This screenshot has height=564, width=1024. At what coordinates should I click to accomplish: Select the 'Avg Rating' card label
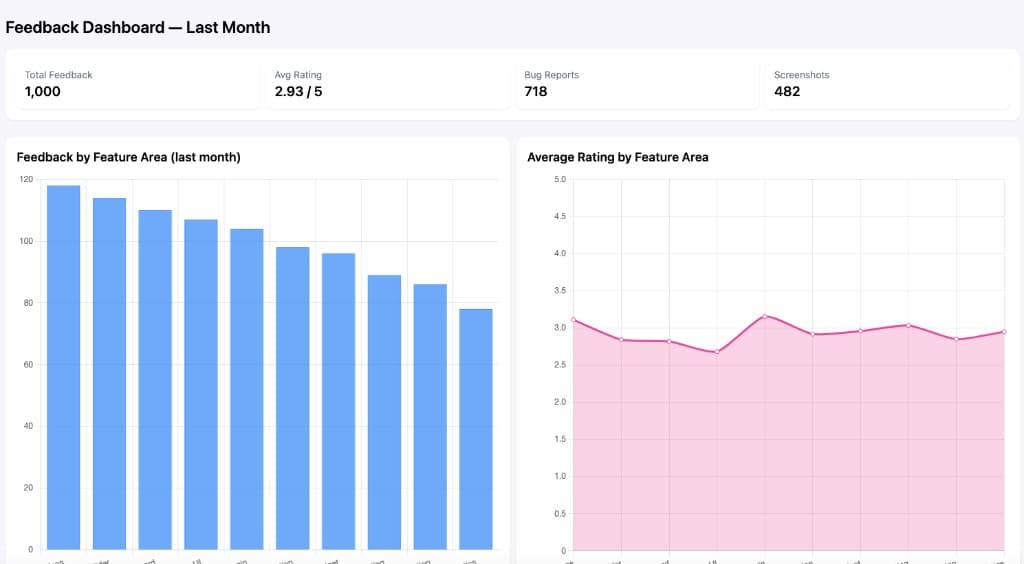[x=298, y=75]
